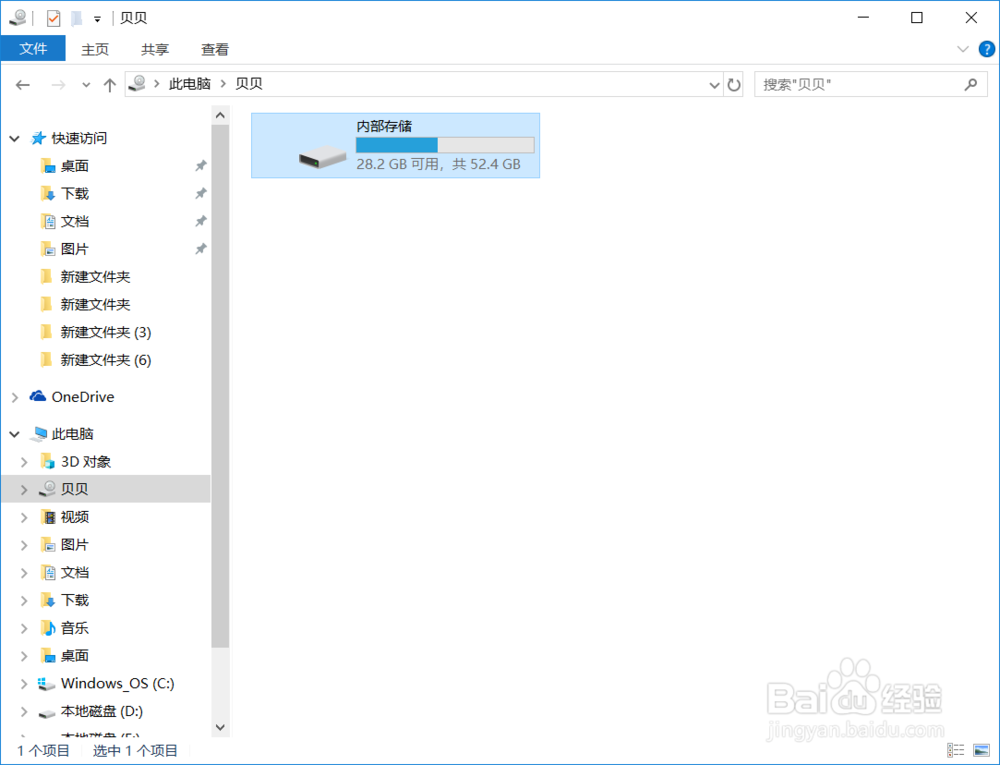This screenshot has width=1000, height=765.
Task: Unpin 下载 from Quick access
Action: click(x=201, y=193)
